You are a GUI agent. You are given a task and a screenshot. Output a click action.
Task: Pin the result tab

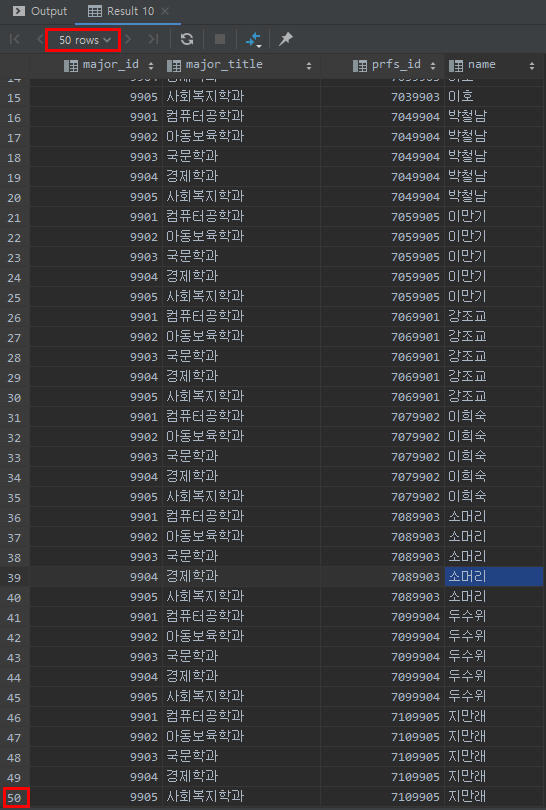(x=286, y=39)
